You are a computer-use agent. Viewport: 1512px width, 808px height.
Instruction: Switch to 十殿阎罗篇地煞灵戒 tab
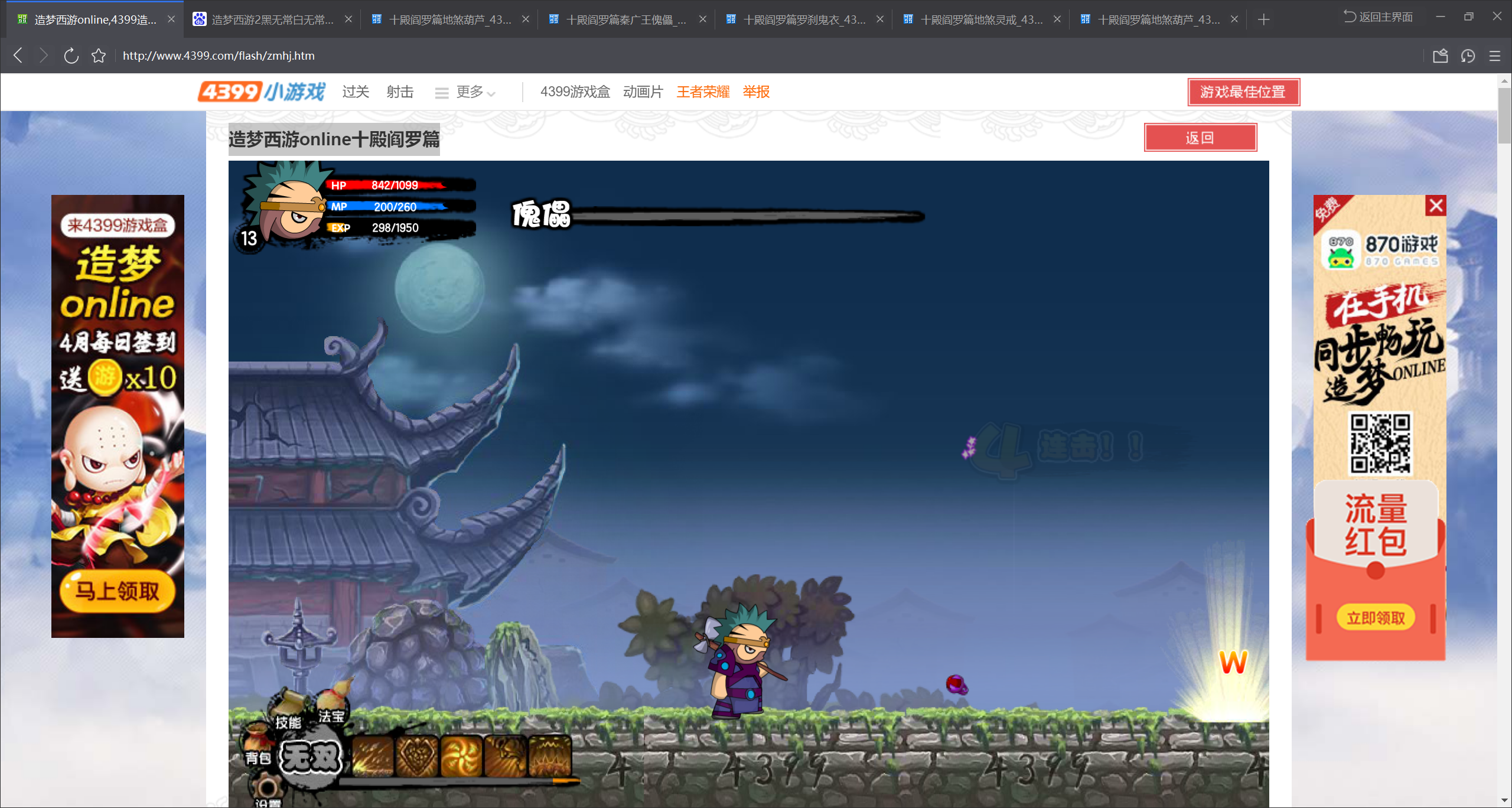tap(980, 19)
